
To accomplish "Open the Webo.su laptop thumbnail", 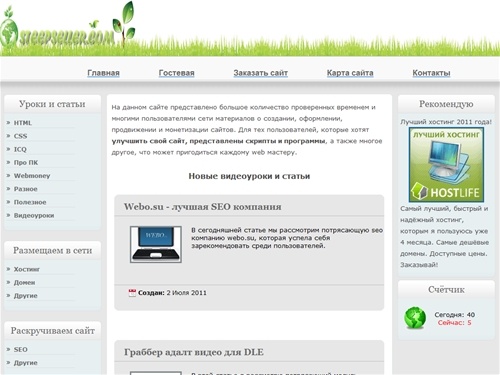I will click(156, 244).
